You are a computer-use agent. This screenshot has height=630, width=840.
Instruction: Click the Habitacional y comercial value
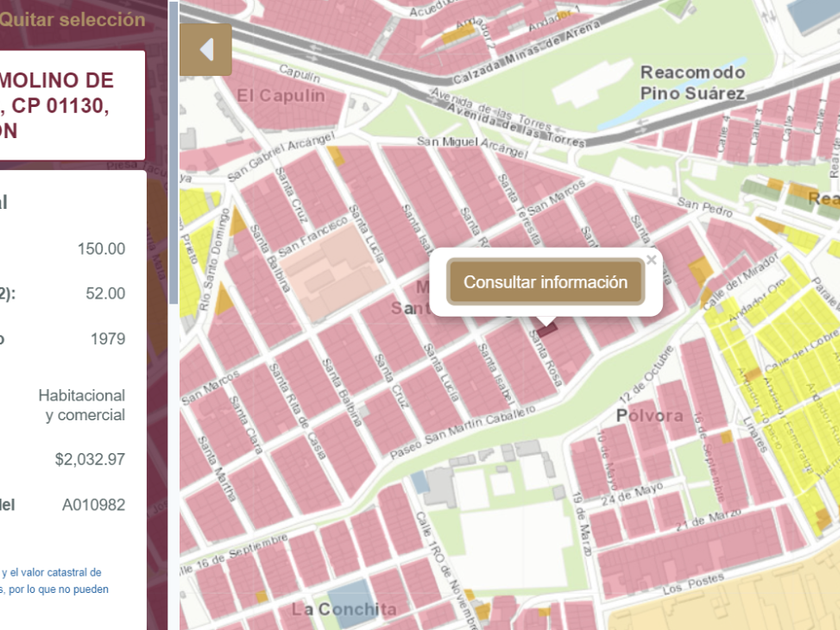[x=82, y=405]
